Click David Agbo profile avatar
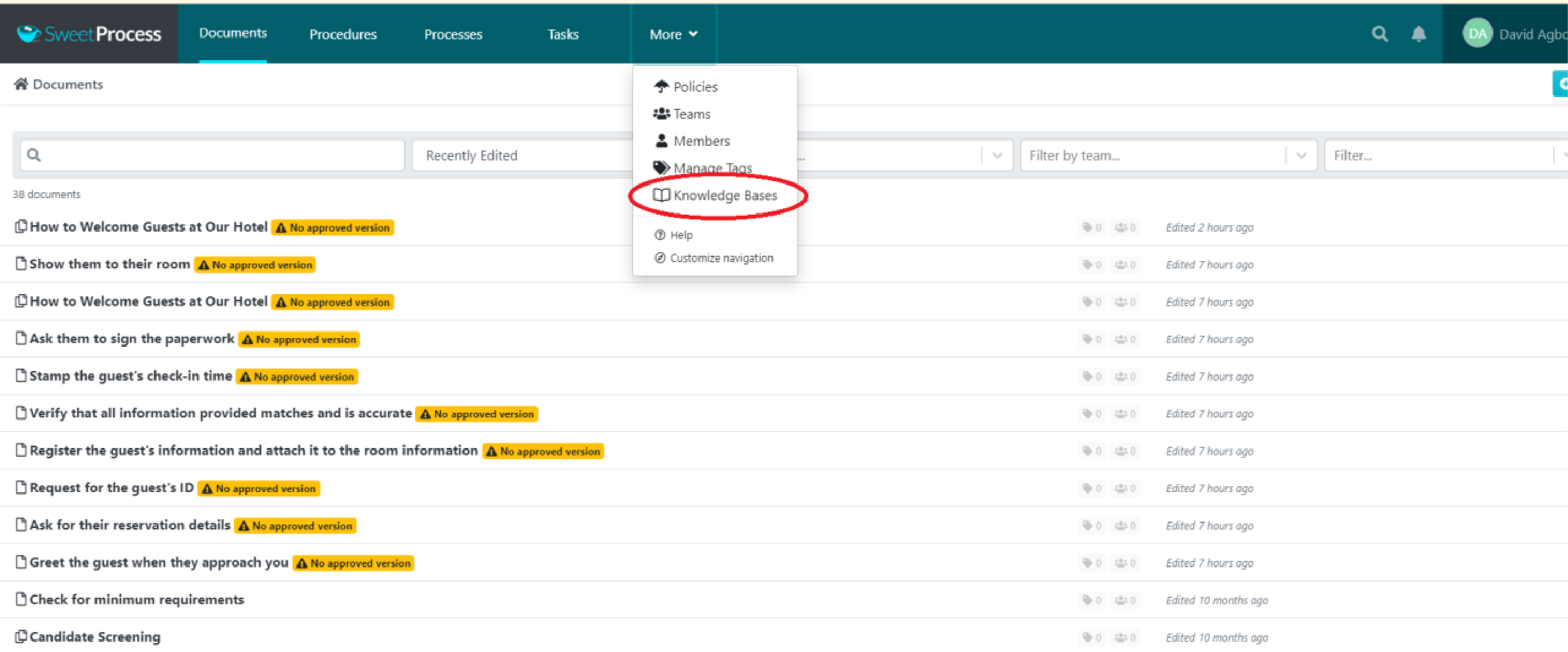 tap(1476, 33)
